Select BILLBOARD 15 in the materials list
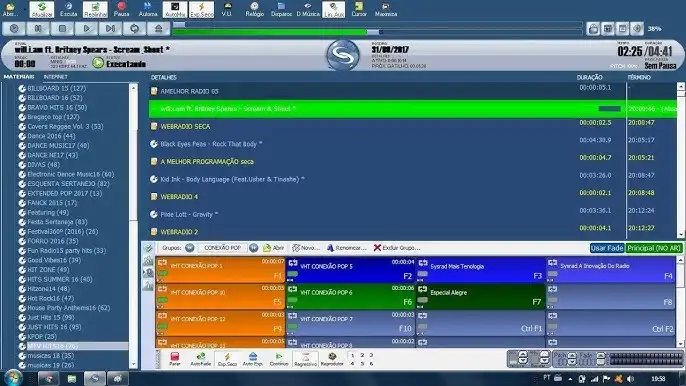The width and height of the screenshot is (686, 386). (56, 88)
